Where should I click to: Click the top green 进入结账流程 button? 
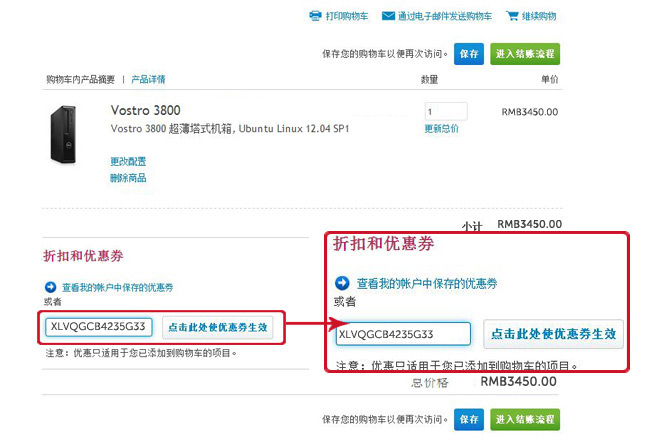pyautogui.click(x=525, y=54)
